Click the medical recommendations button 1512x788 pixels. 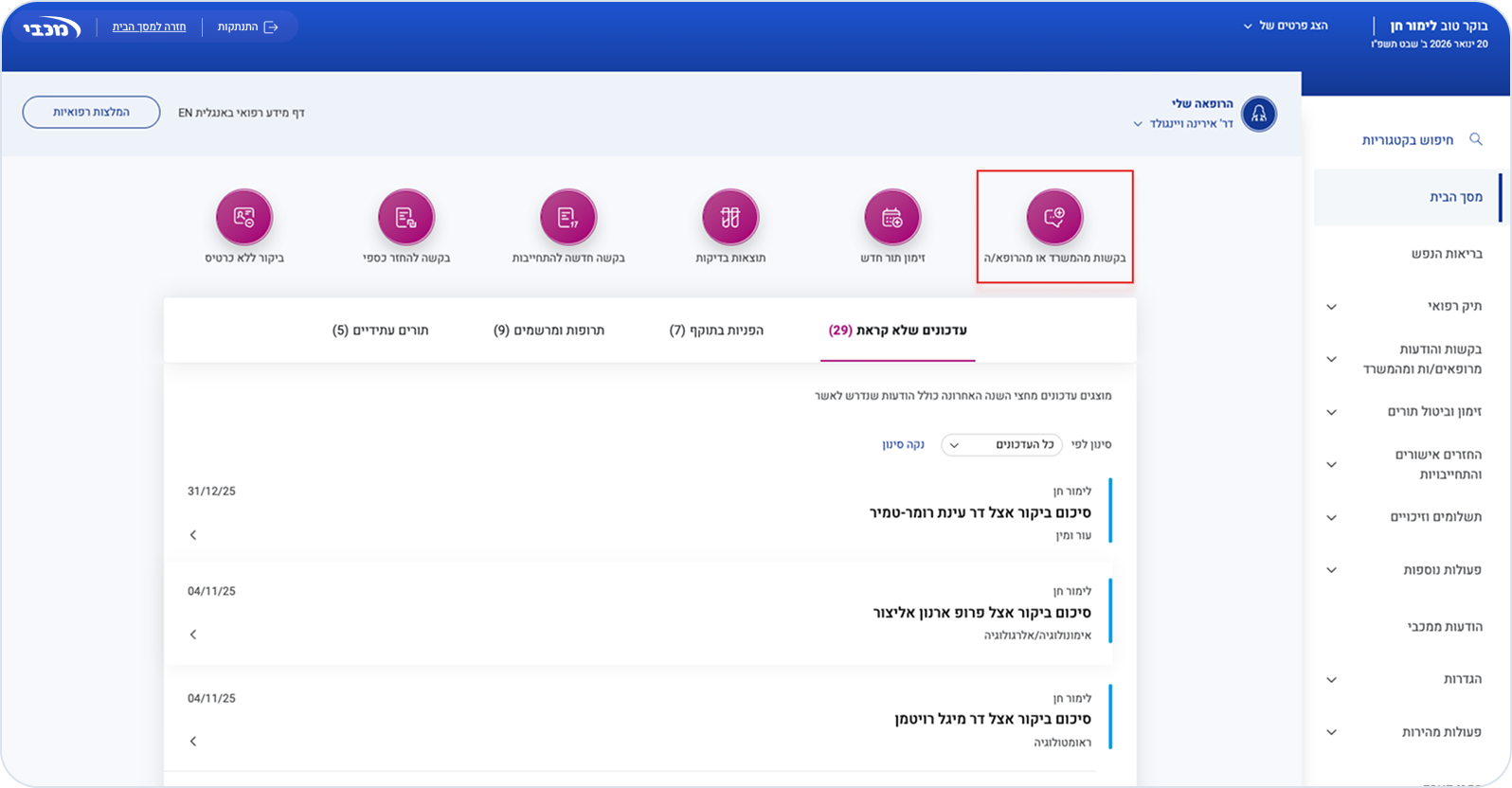tap(91, 112)
